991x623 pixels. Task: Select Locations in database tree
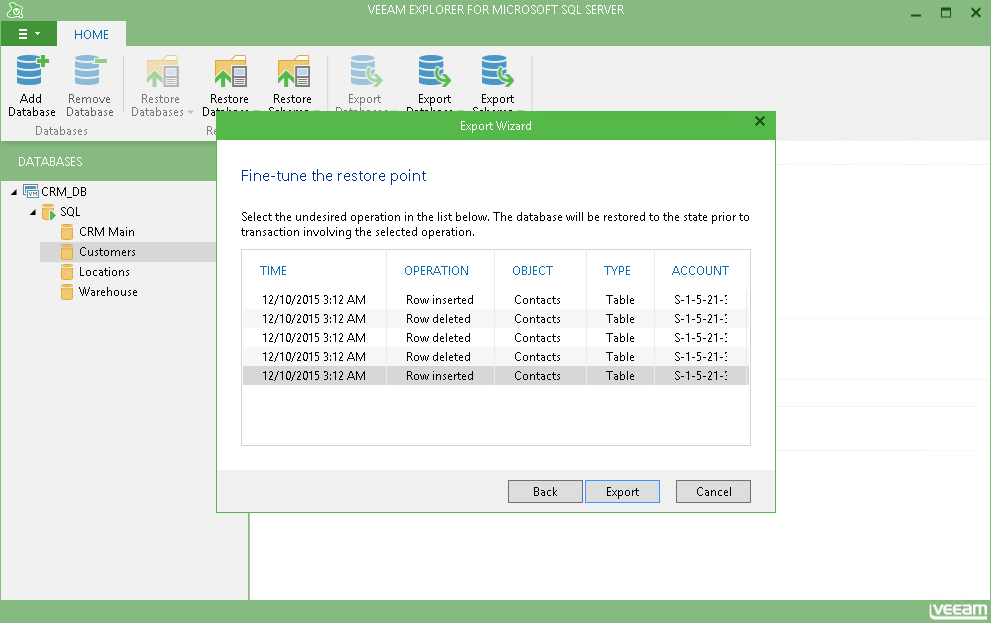tap(104, 272)
